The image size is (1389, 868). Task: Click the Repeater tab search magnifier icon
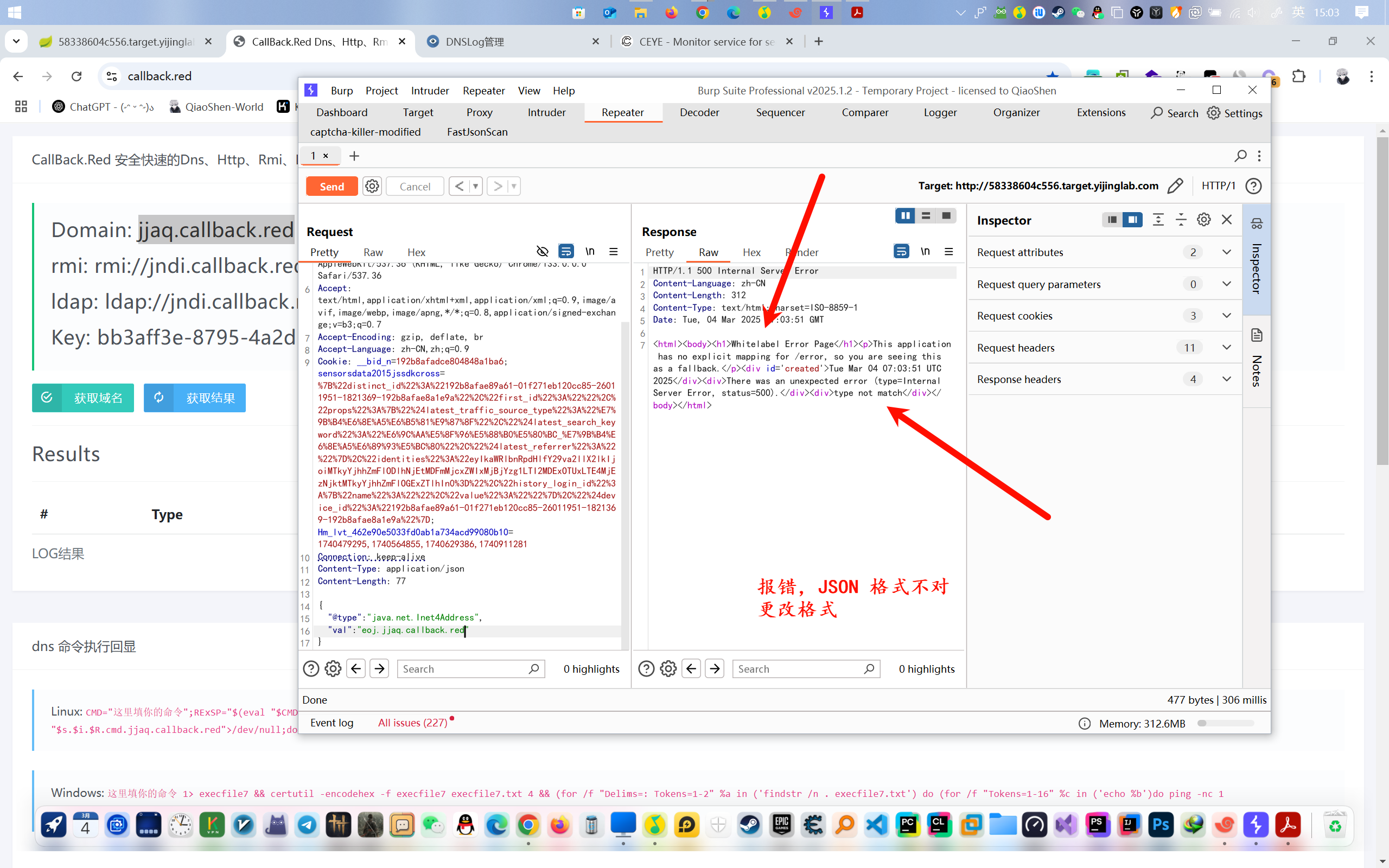[x=1240, y=156]
